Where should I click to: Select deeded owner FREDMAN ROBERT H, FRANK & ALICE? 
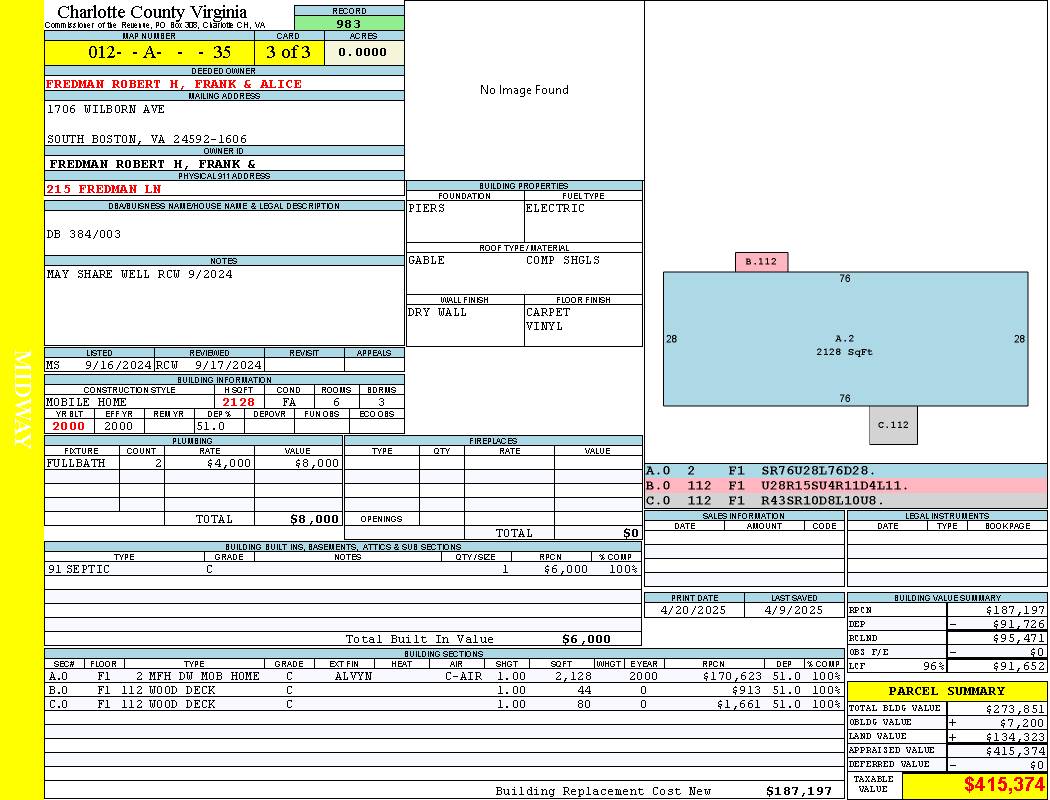pos(174,84)
